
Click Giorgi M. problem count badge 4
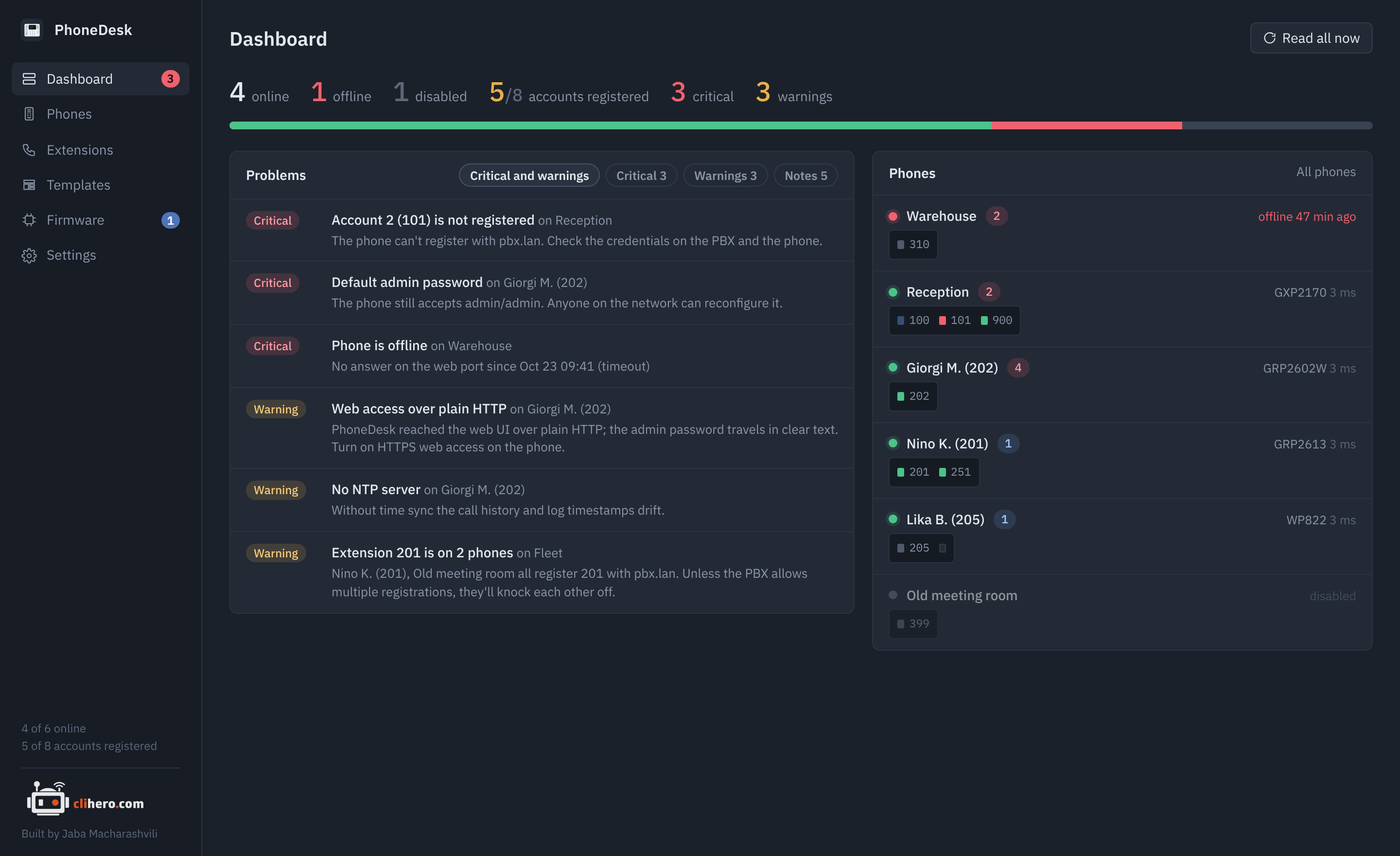coord(1017,368)
